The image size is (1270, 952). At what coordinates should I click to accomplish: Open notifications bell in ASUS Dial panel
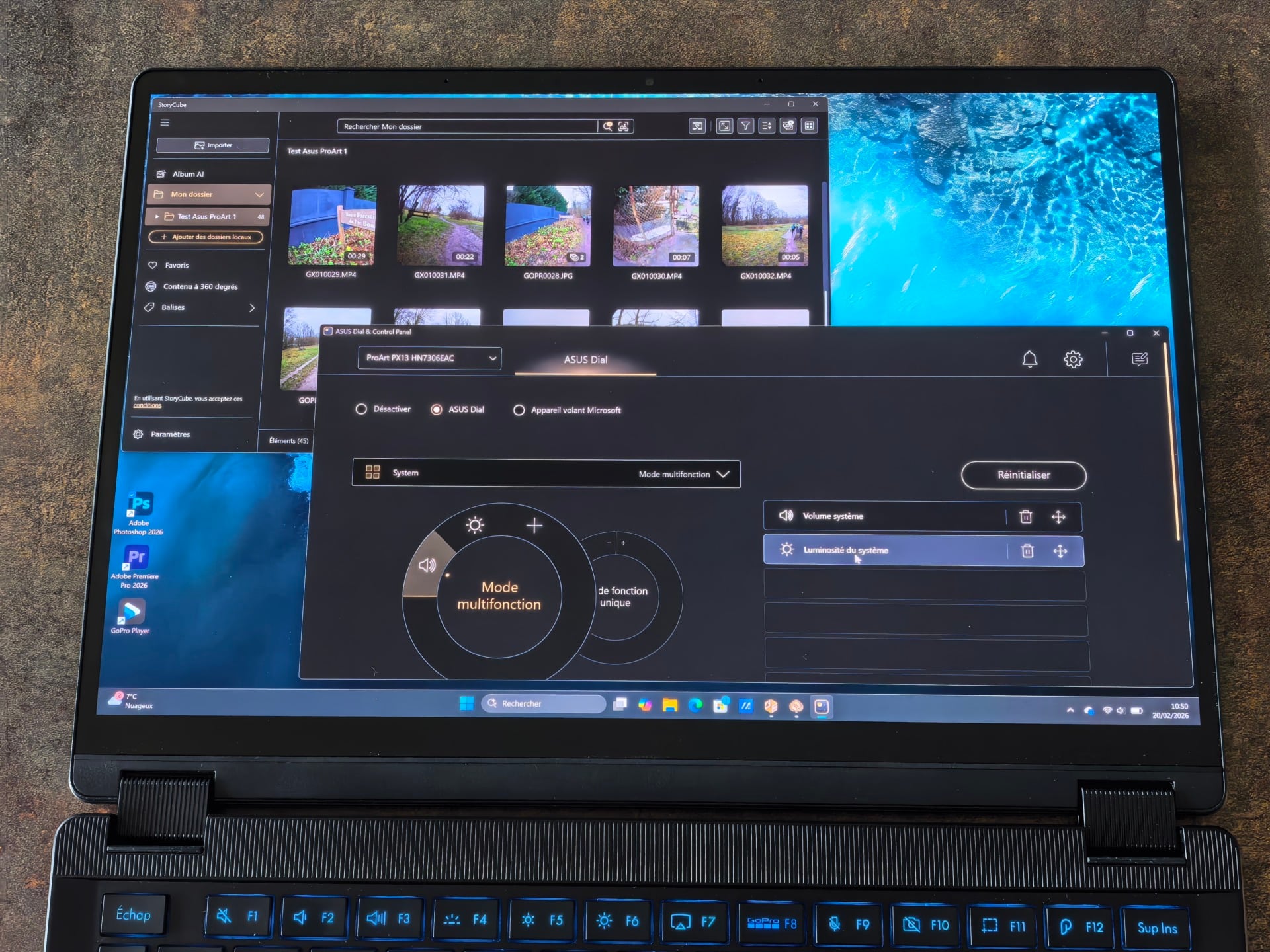click(x=1029, y=359)
